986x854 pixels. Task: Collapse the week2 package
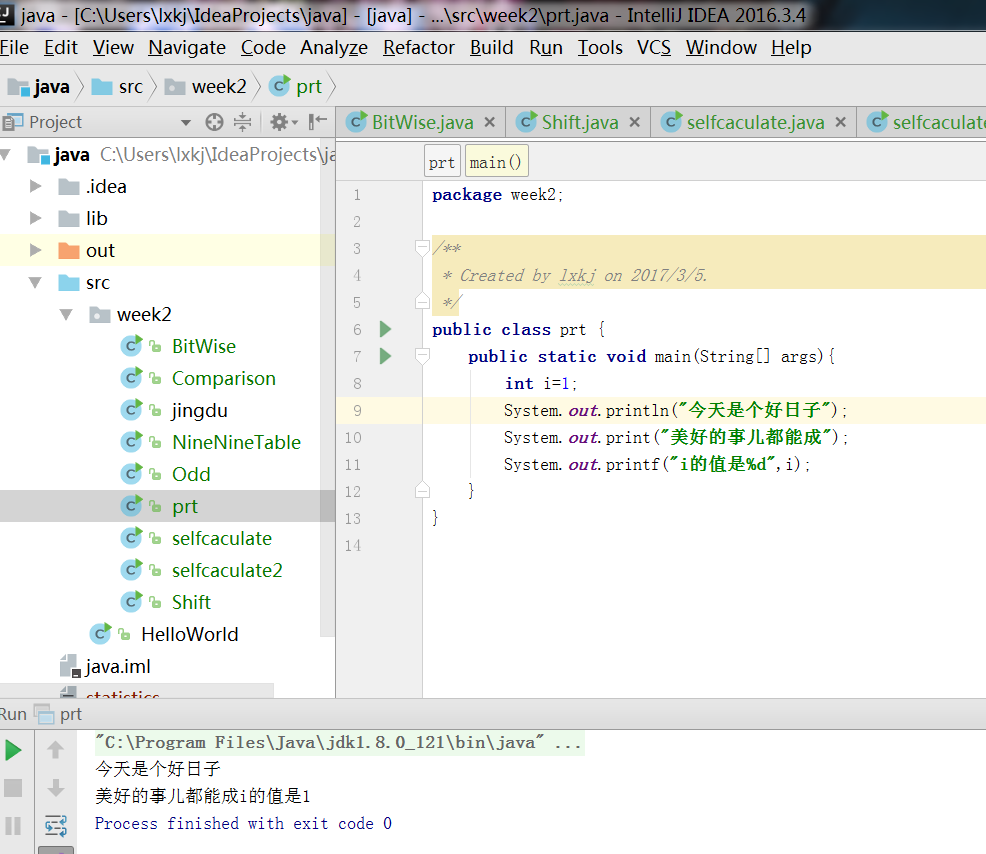66,314
